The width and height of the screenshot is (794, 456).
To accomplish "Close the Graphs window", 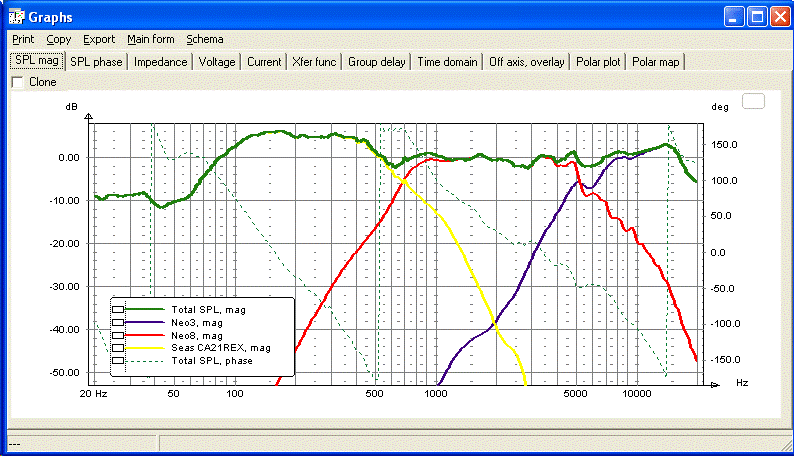I will pos(780,17).
